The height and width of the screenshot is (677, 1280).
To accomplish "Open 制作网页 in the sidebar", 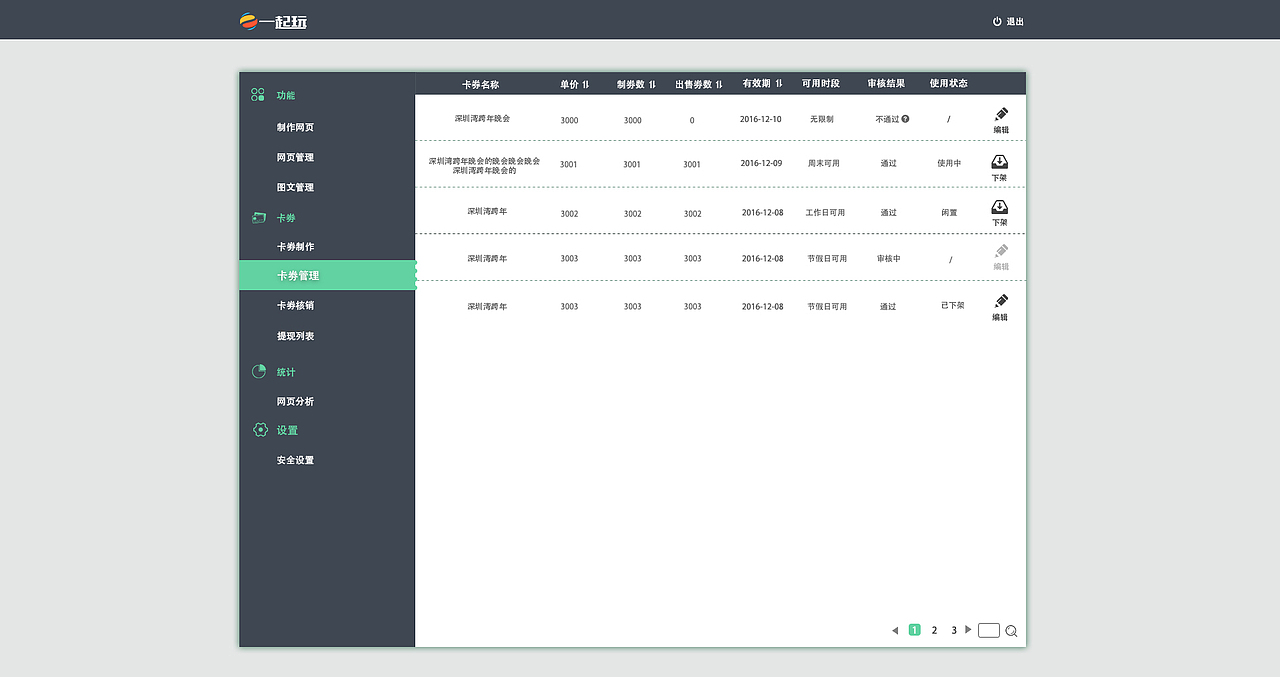I will pyautogui.click(x=295, y=128).
